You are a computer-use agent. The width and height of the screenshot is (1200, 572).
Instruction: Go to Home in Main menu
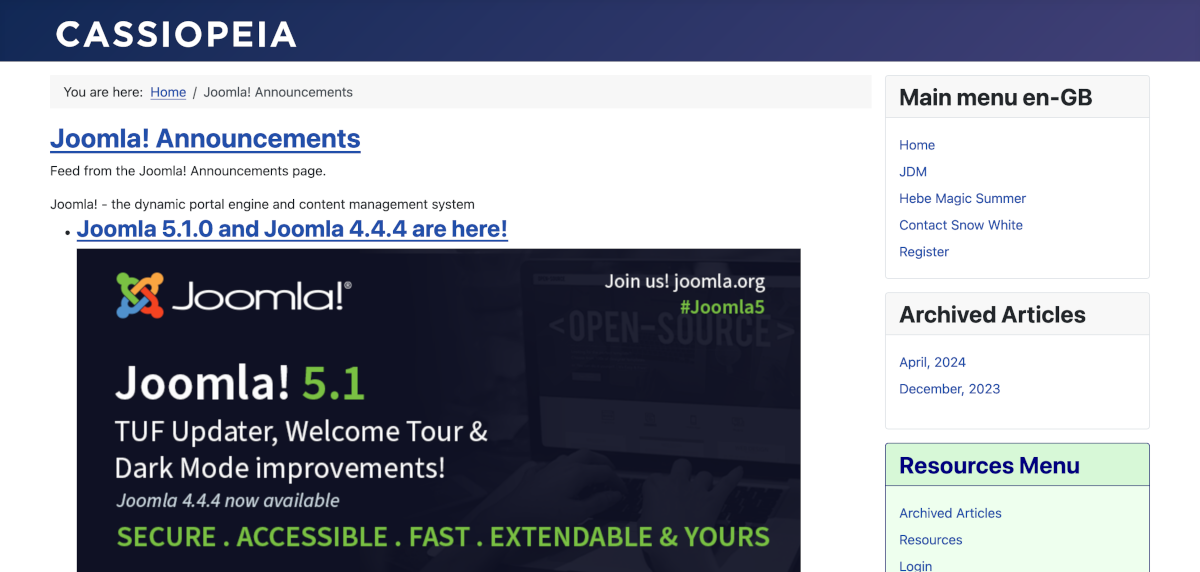(x=917, y=145)
